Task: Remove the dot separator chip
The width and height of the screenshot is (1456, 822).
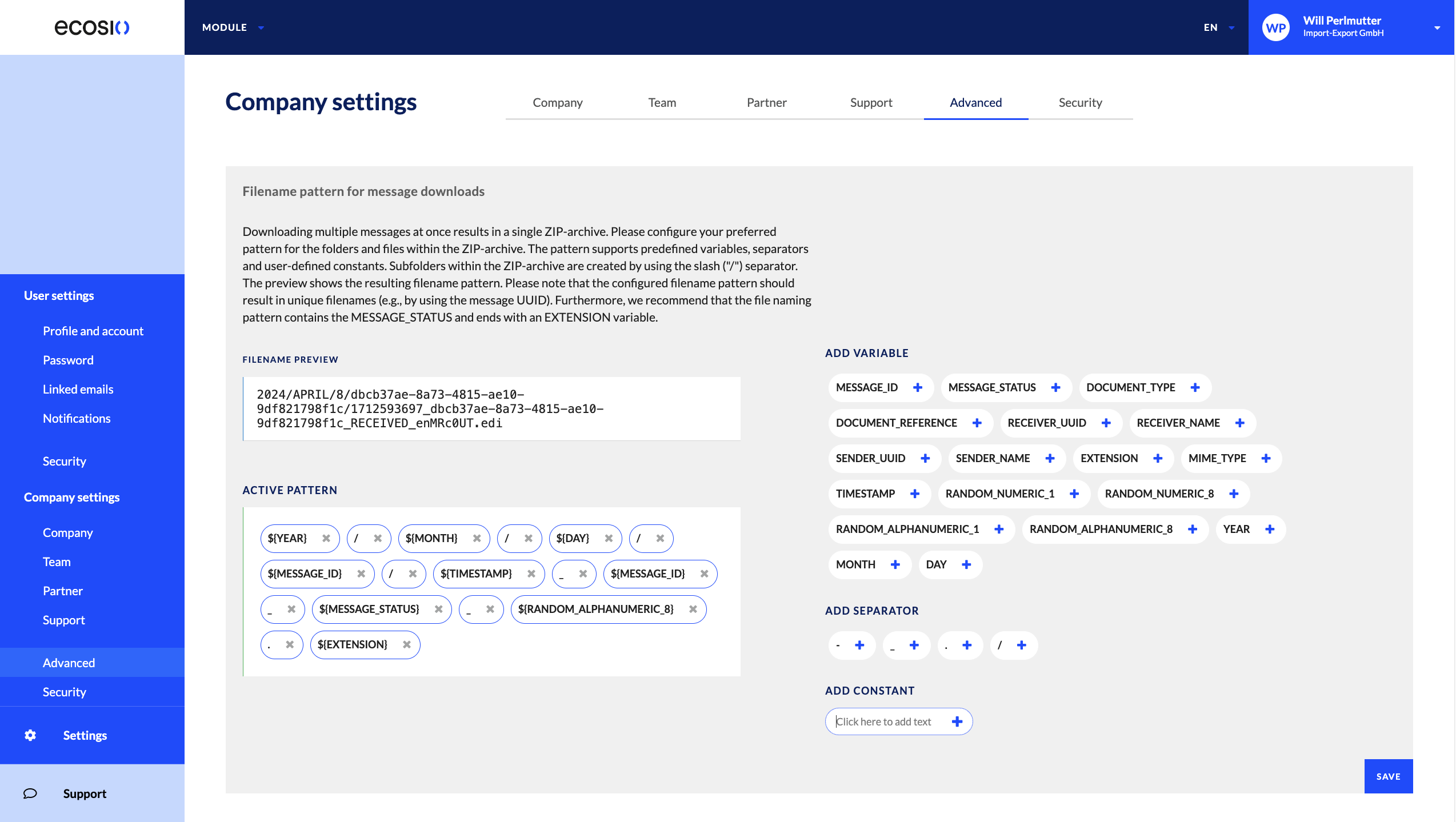Action: pos(290,644)
